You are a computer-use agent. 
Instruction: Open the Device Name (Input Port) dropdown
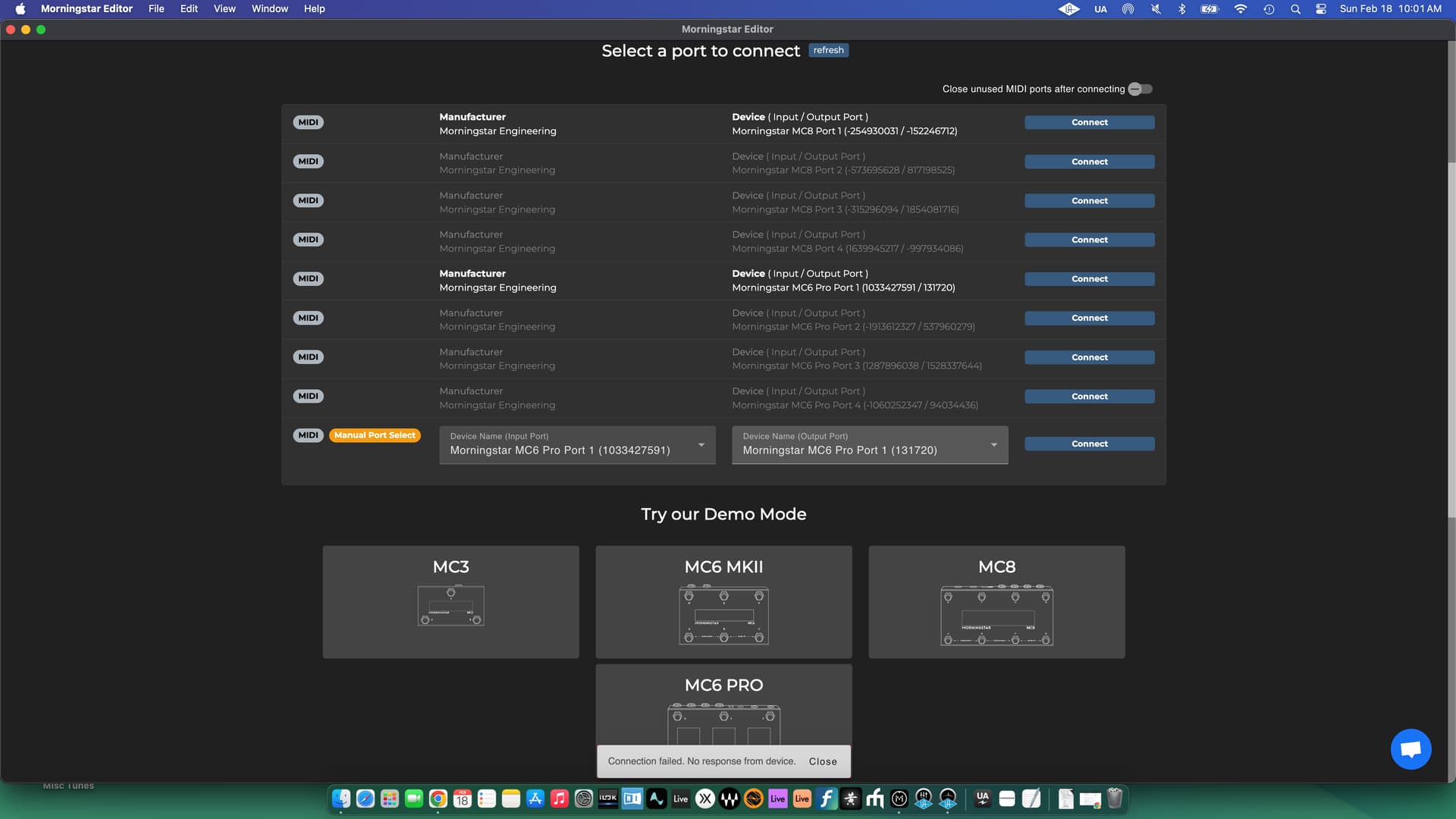pyautogui.click(x=577, y=444)
